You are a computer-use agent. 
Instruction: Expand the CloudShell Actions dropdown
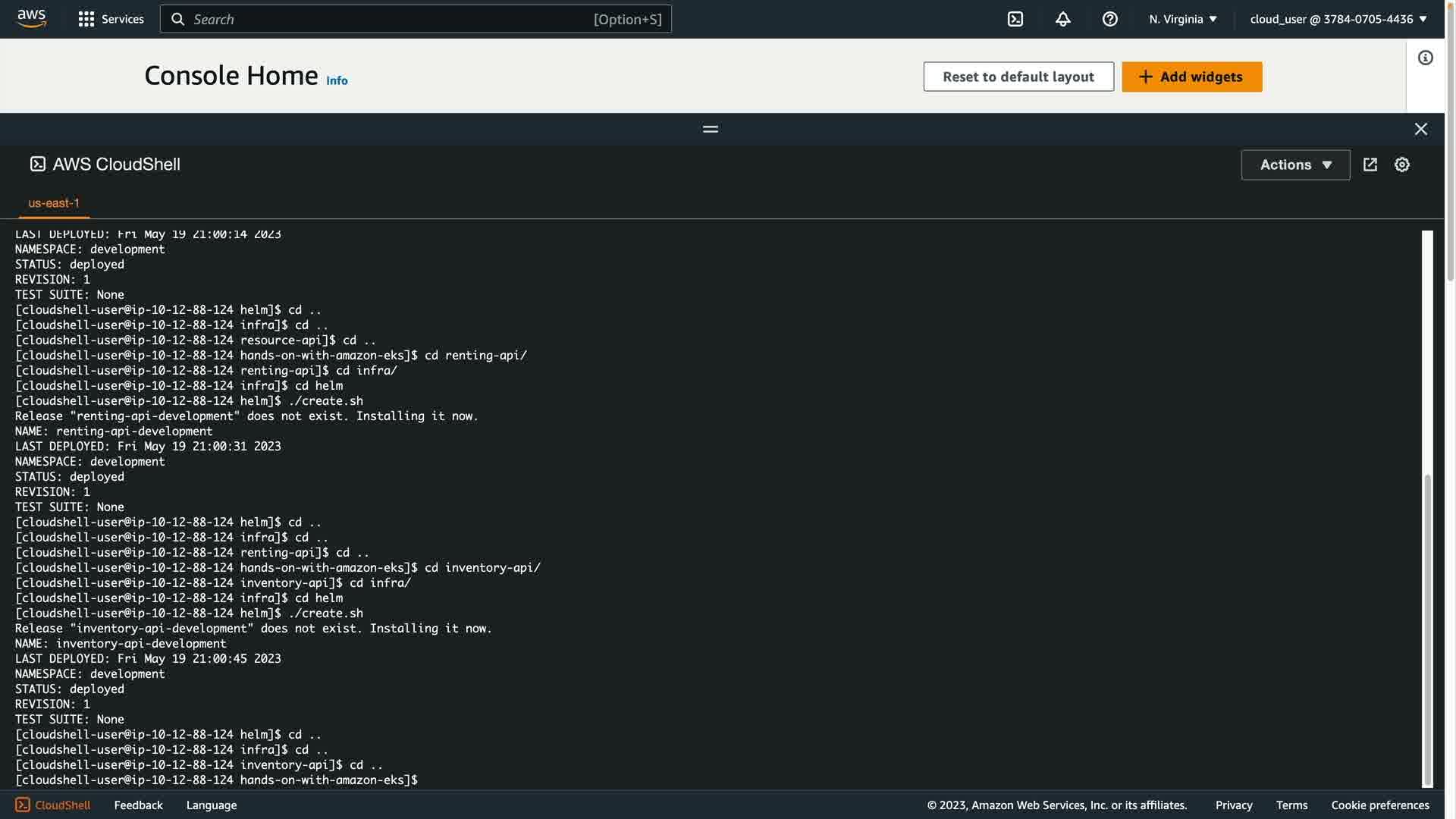[1294, 165]
